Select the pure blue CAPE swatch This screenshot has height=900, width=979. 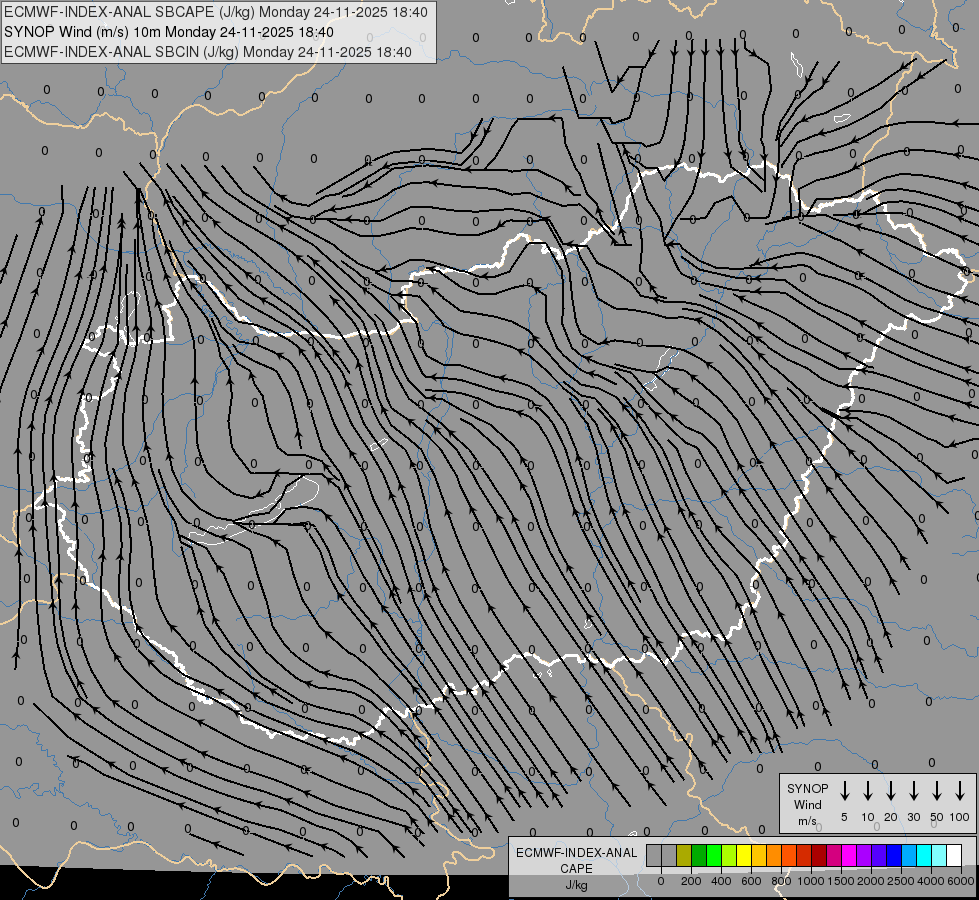[x=894, y=855]
